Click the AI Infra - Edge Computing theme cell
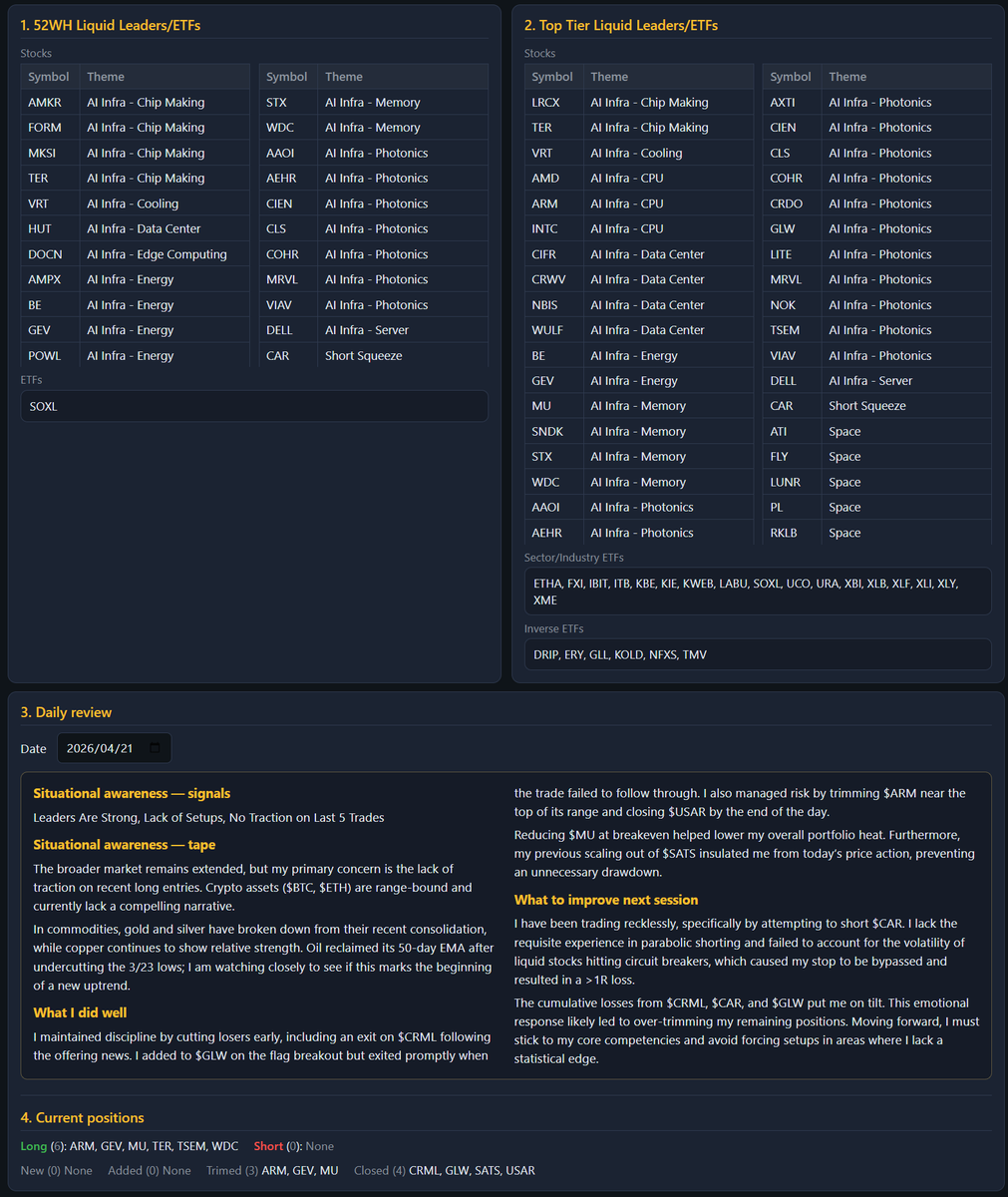This screenshot has width=1008, height=1197. coord(165,254)
